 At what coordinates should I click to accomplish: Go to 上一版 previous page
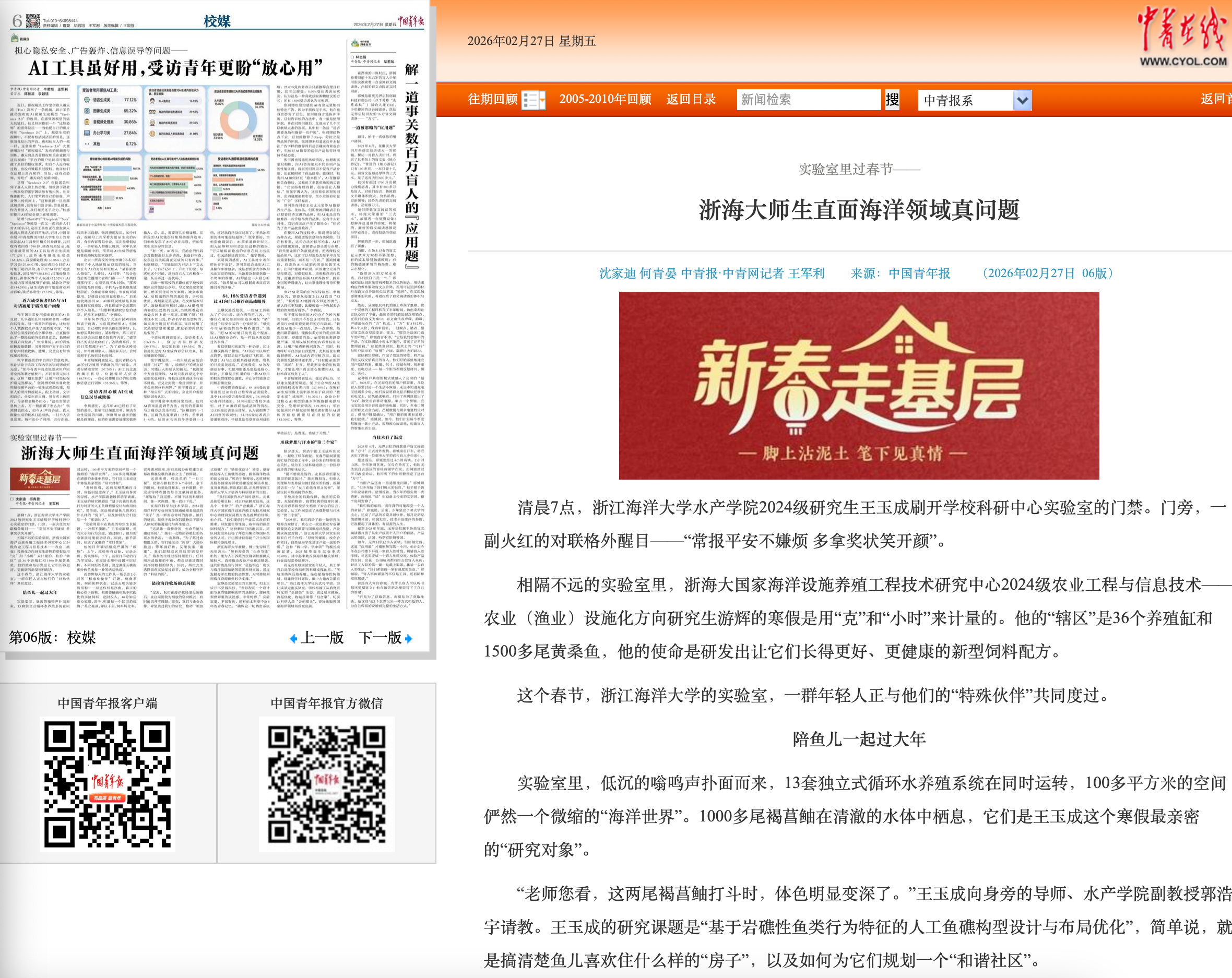(x=322, y=638)
